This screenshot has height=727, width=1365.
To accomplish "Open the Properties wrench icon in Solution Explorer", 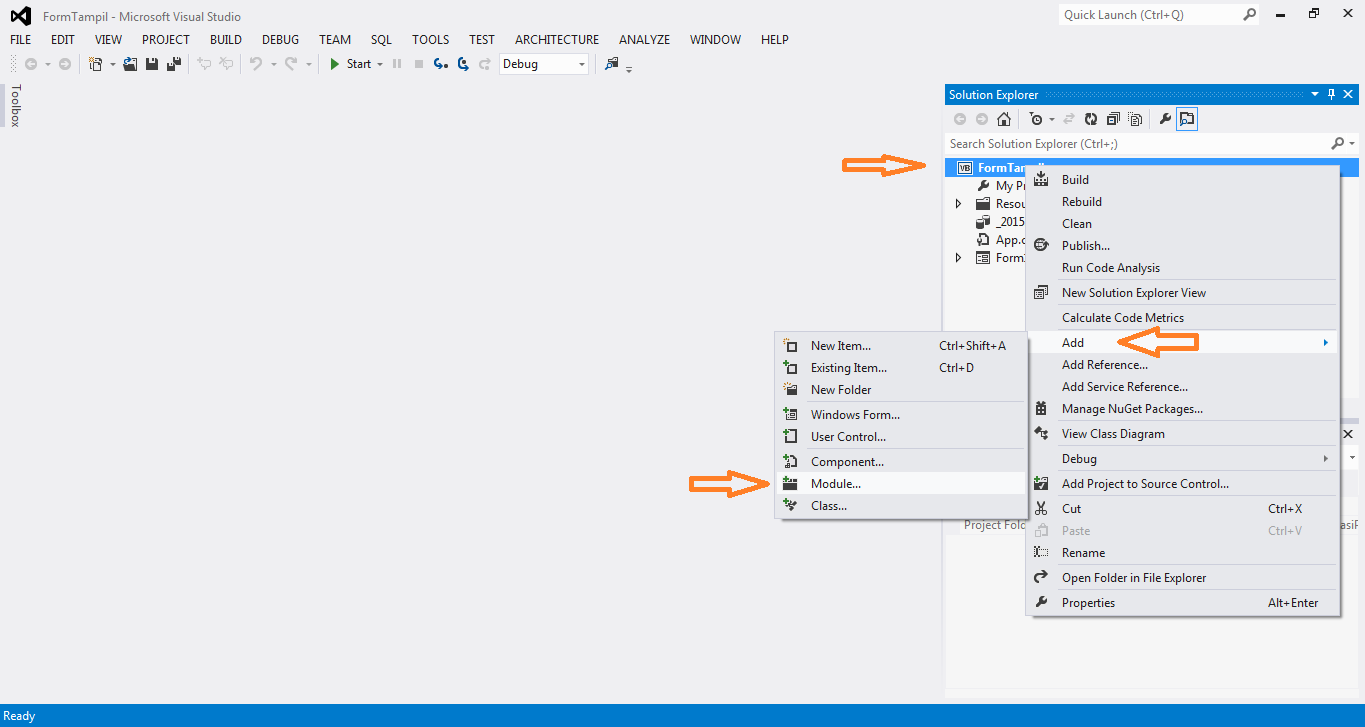I will tap(1164, 118).
